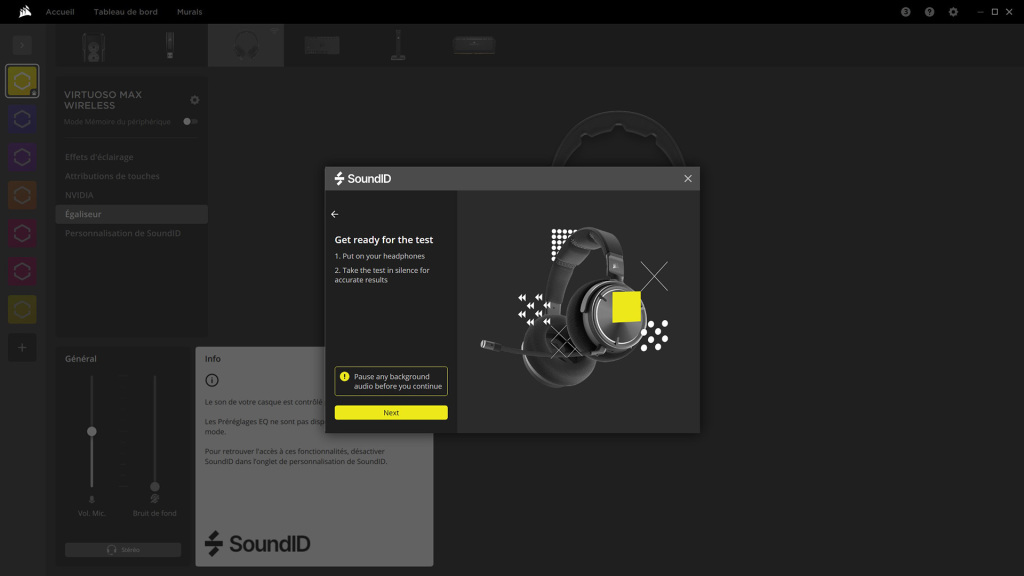Click the Info circle icon
The width and height of the screenshot is (1024, 576).
(212, 380)
